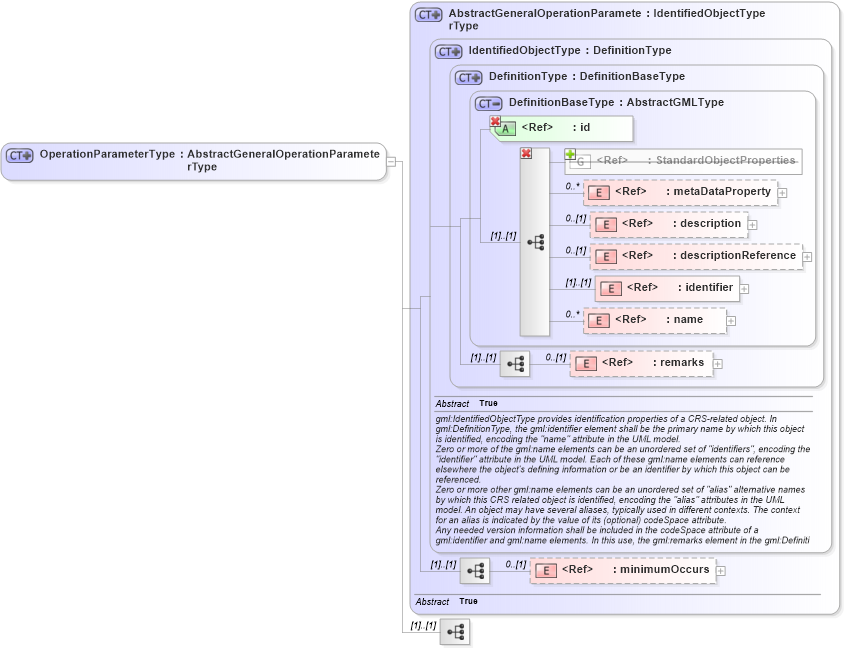Screen dimensions: 844x649
Task: Click the CT icon of IdentifiedObjectType
Action: coord(448,52)
